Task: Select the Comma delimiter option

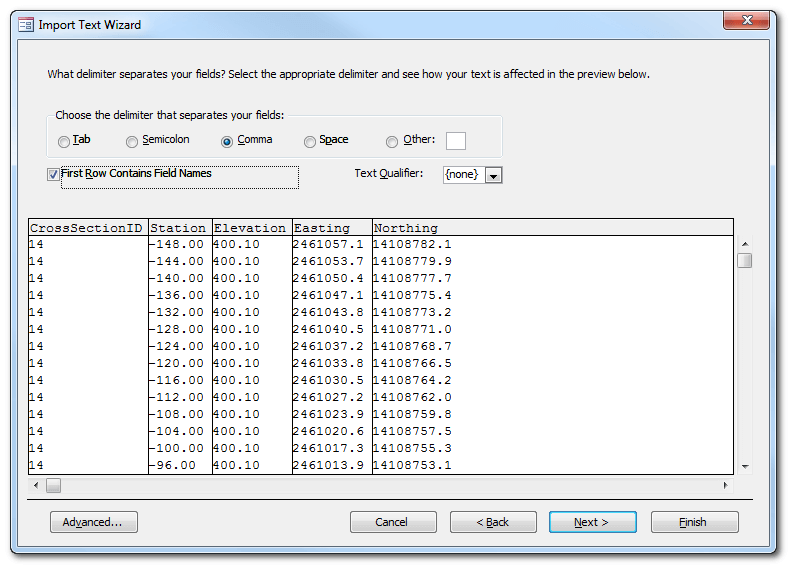Action: (228, 141)
